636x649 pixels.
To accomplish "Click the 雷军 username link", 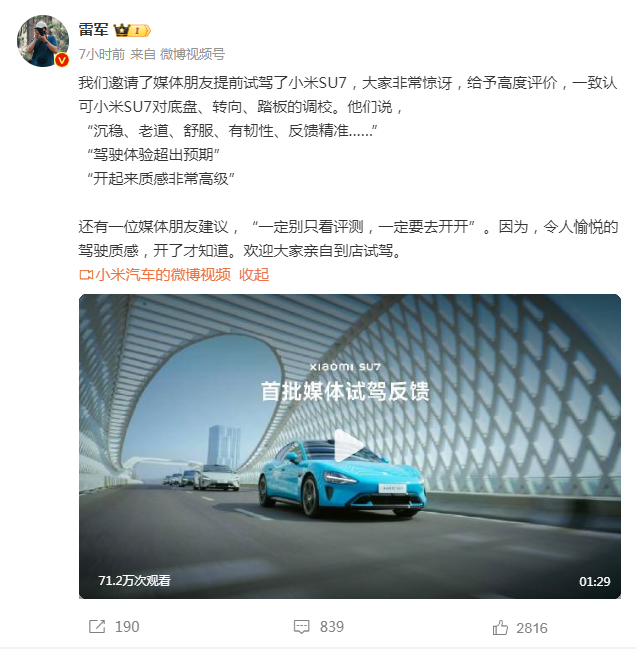I will click(93, 30).
